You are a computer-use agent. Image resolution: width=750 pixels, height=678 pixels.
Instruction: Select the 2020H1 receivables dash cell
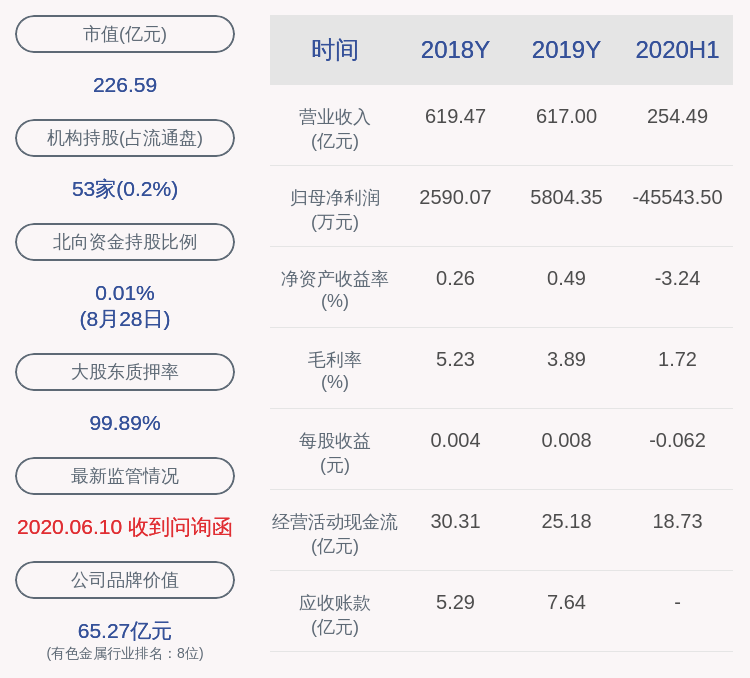point(677,602)
